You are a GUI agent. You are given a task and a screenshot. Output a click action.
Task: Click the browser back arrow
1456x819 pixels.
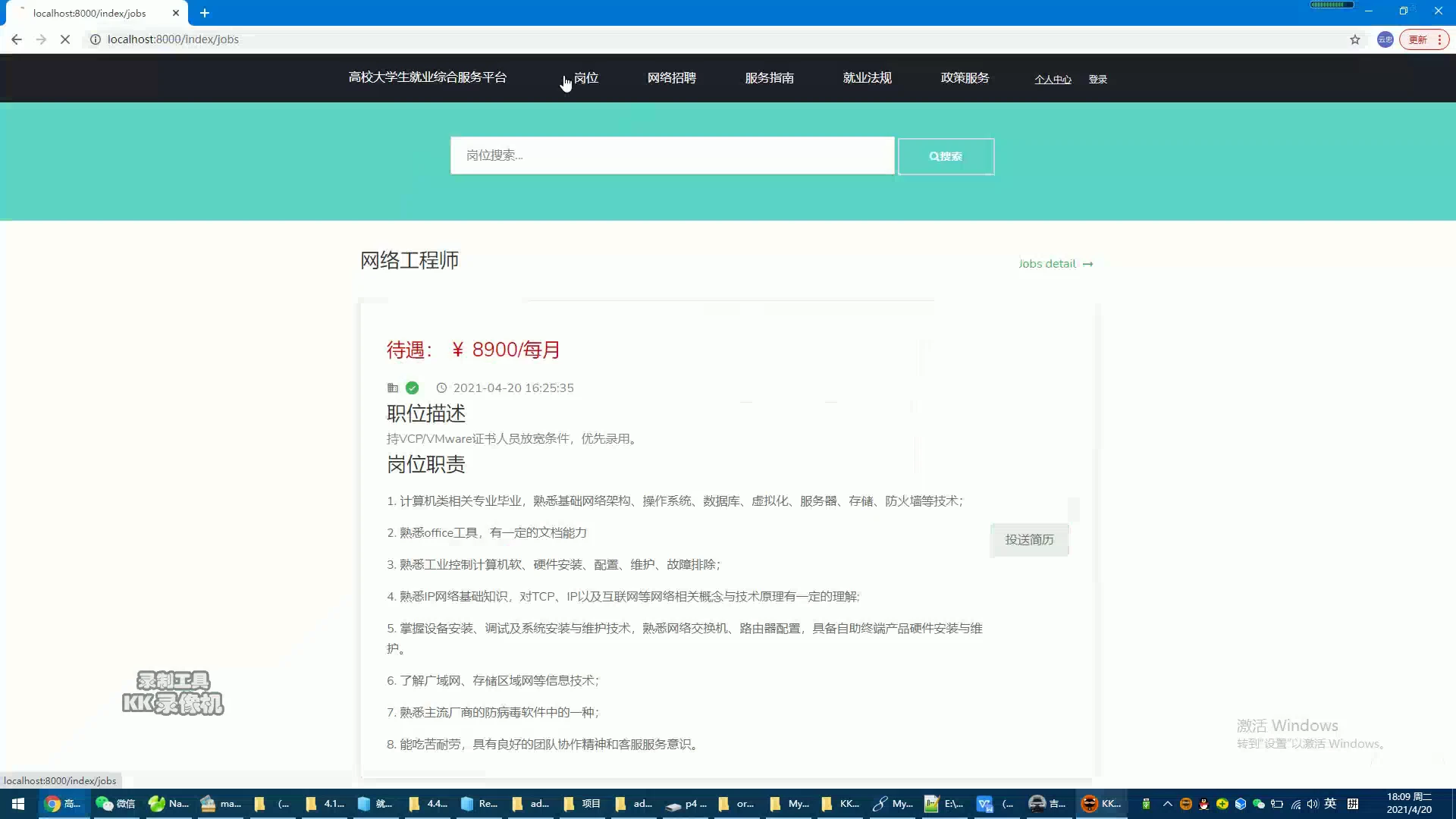click(17, 39)
